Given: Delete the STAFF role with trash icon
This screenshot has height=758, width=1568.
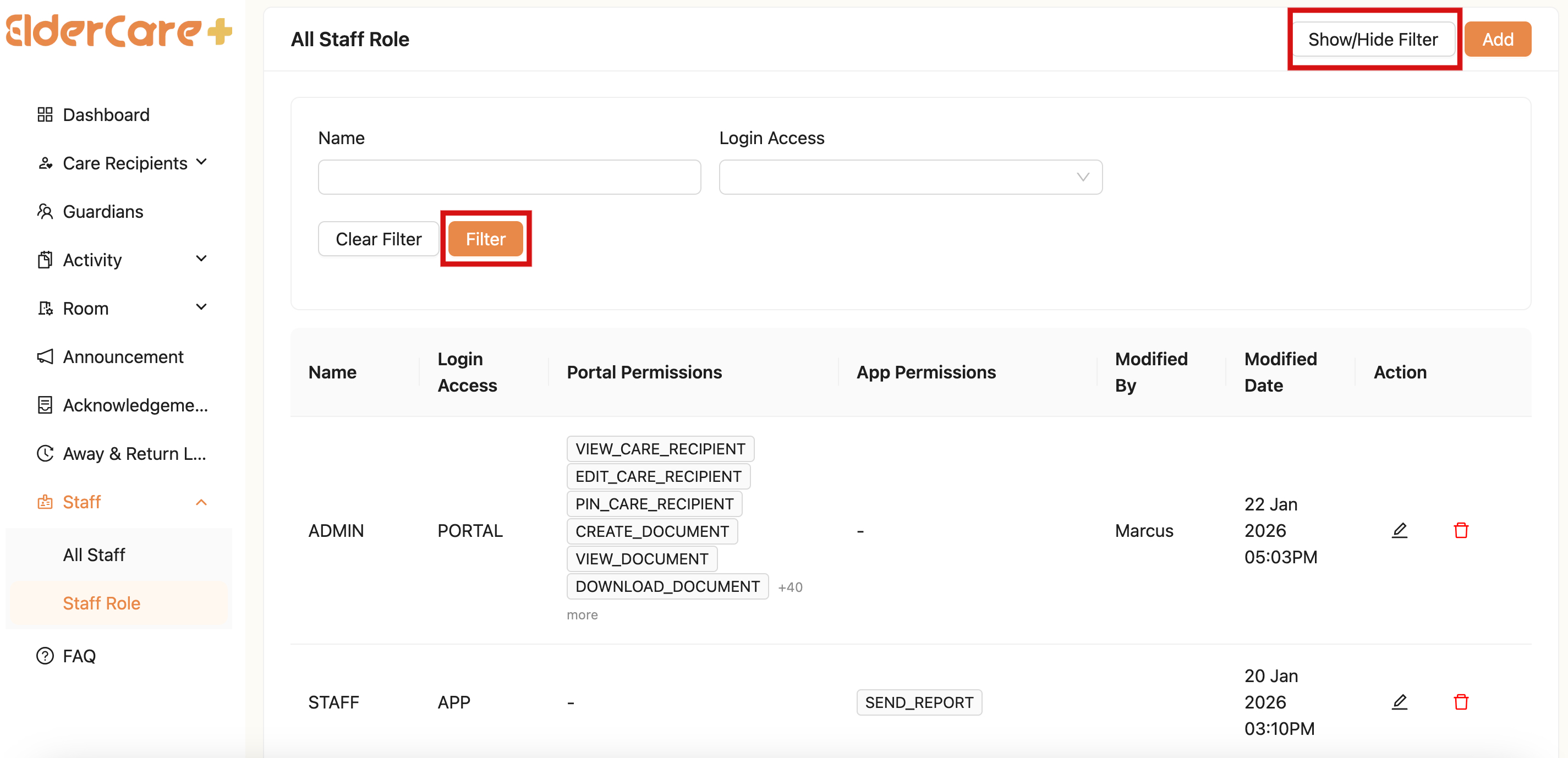Looking at the screenshot, I should pyautogui.click(x=1461, y=702).
